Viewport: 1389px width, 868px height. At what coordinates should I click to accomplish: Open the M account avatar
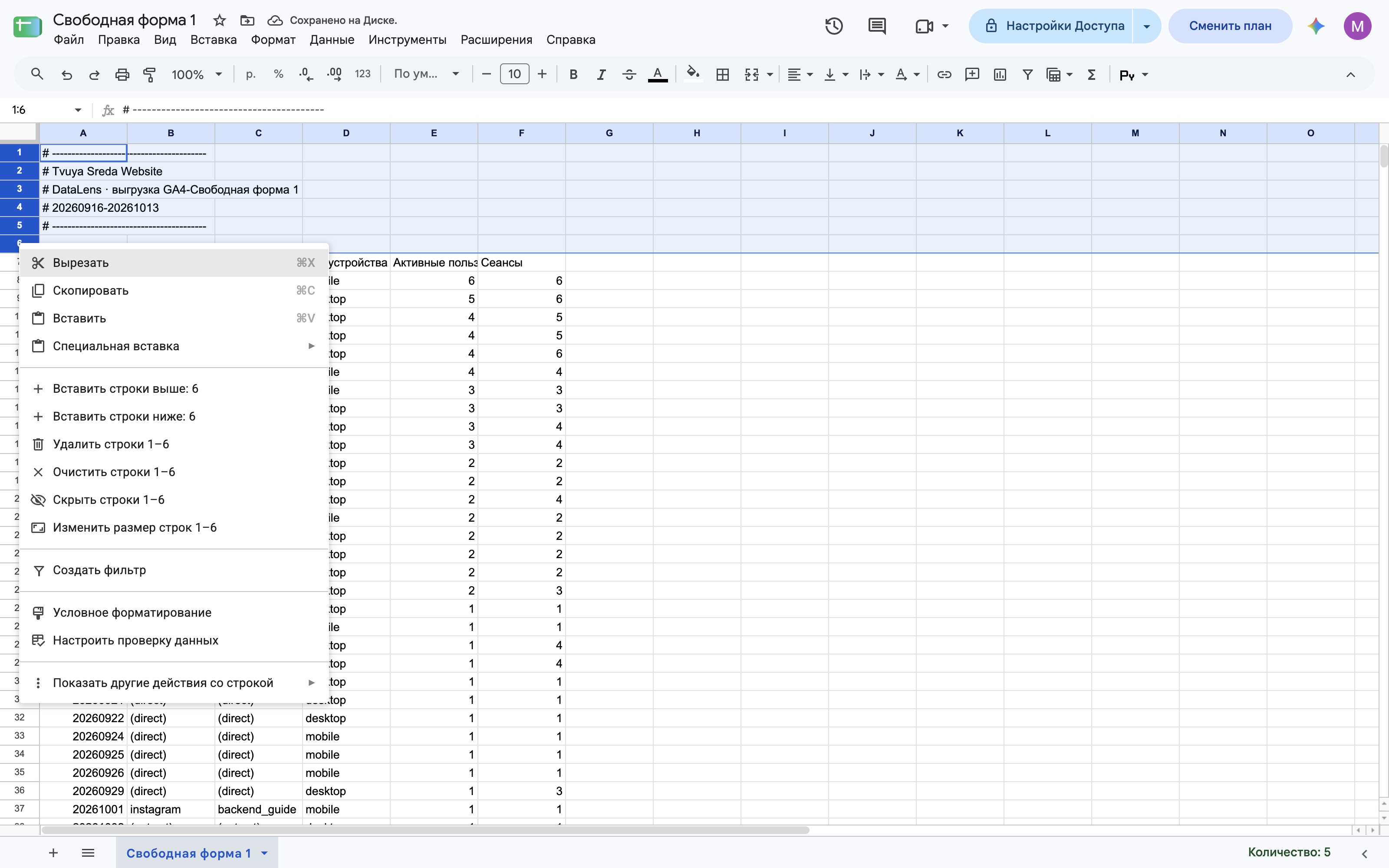(1357, 26)
